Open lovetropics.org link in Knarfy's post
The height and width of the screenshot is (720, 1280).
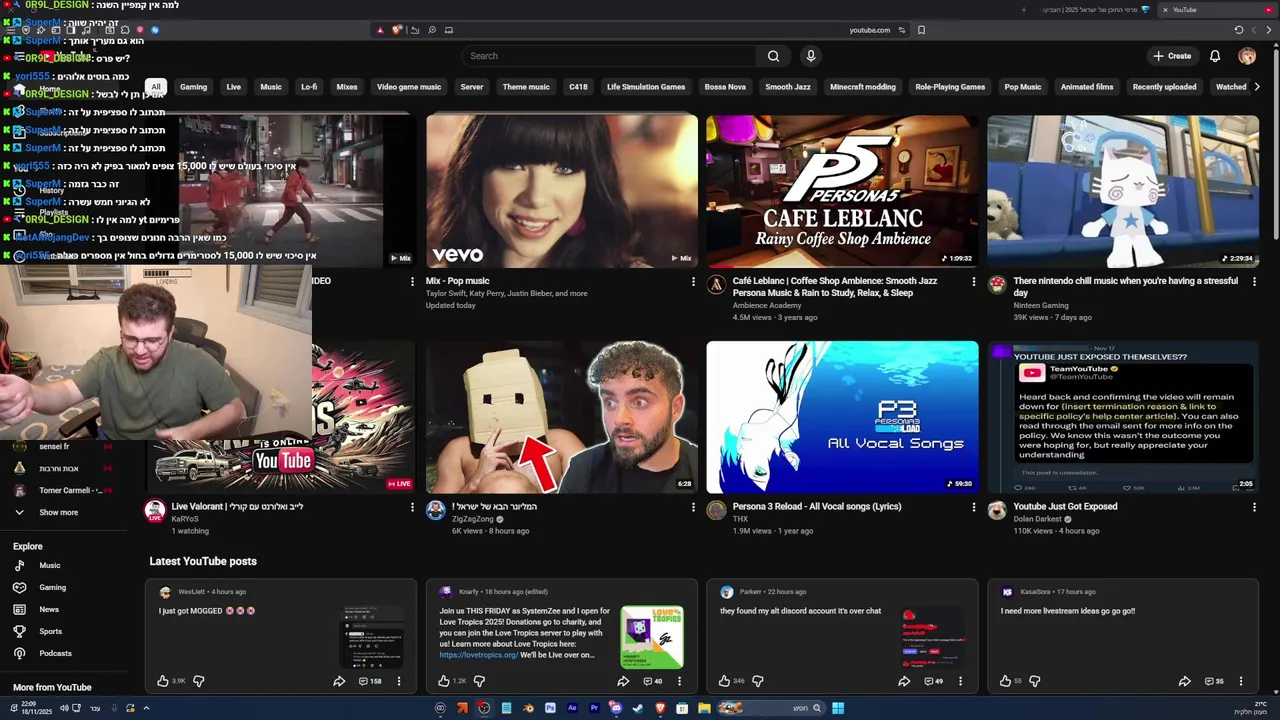coord(478,655)
